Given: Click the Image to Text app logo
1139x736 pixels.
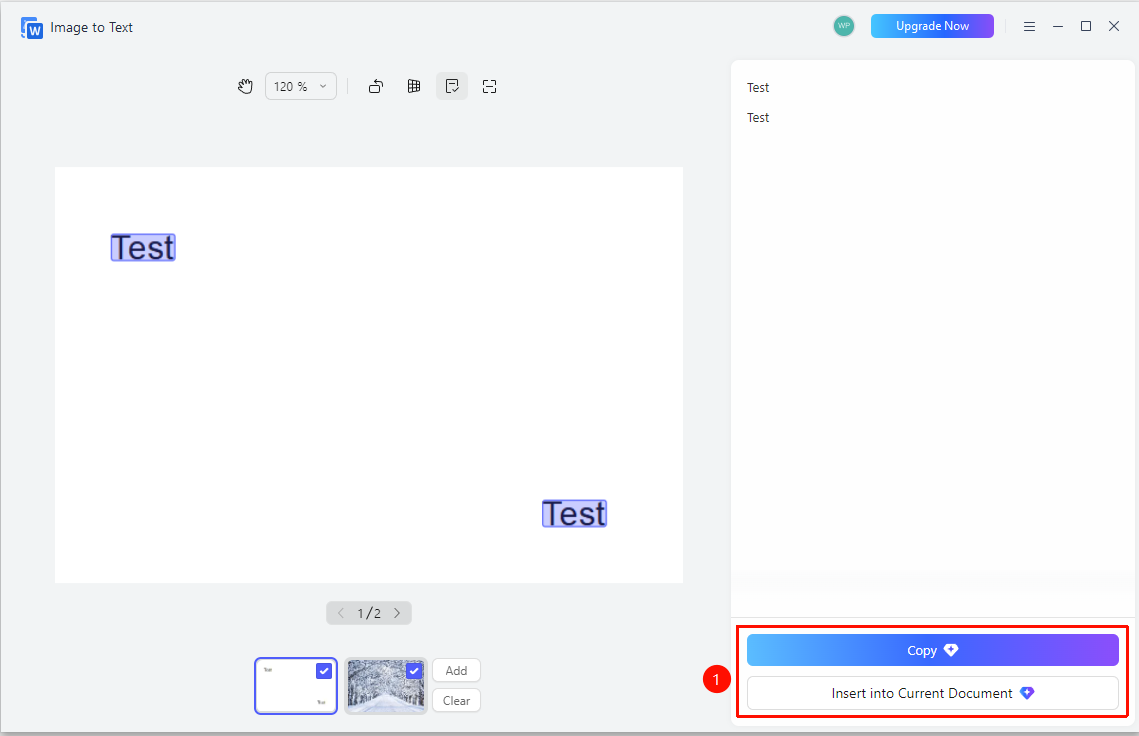Looking at the screenshot, I should tap(32, 28).
